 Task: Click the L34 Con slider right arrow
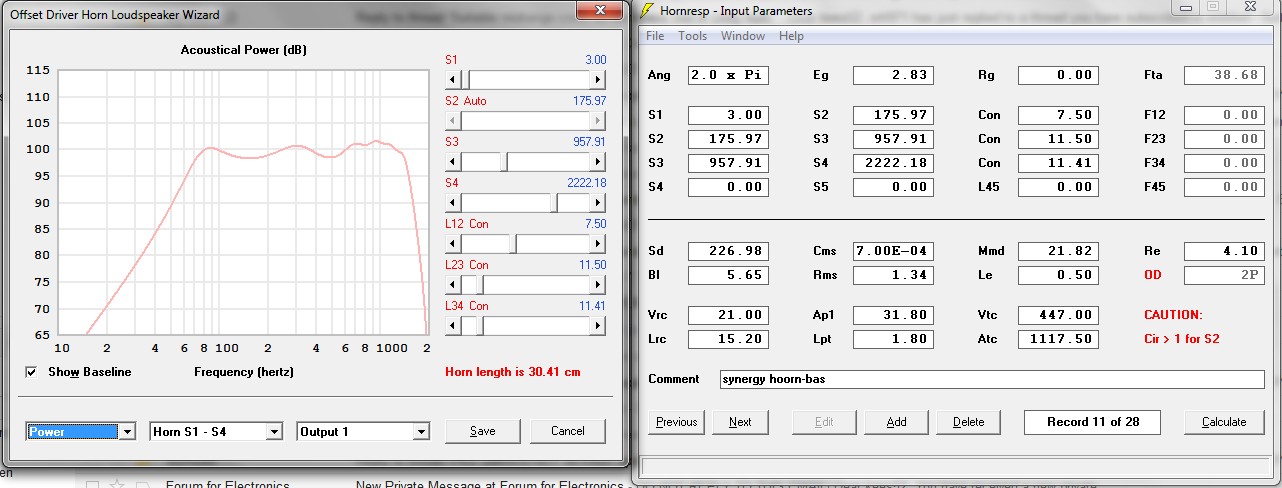(599, 325)
